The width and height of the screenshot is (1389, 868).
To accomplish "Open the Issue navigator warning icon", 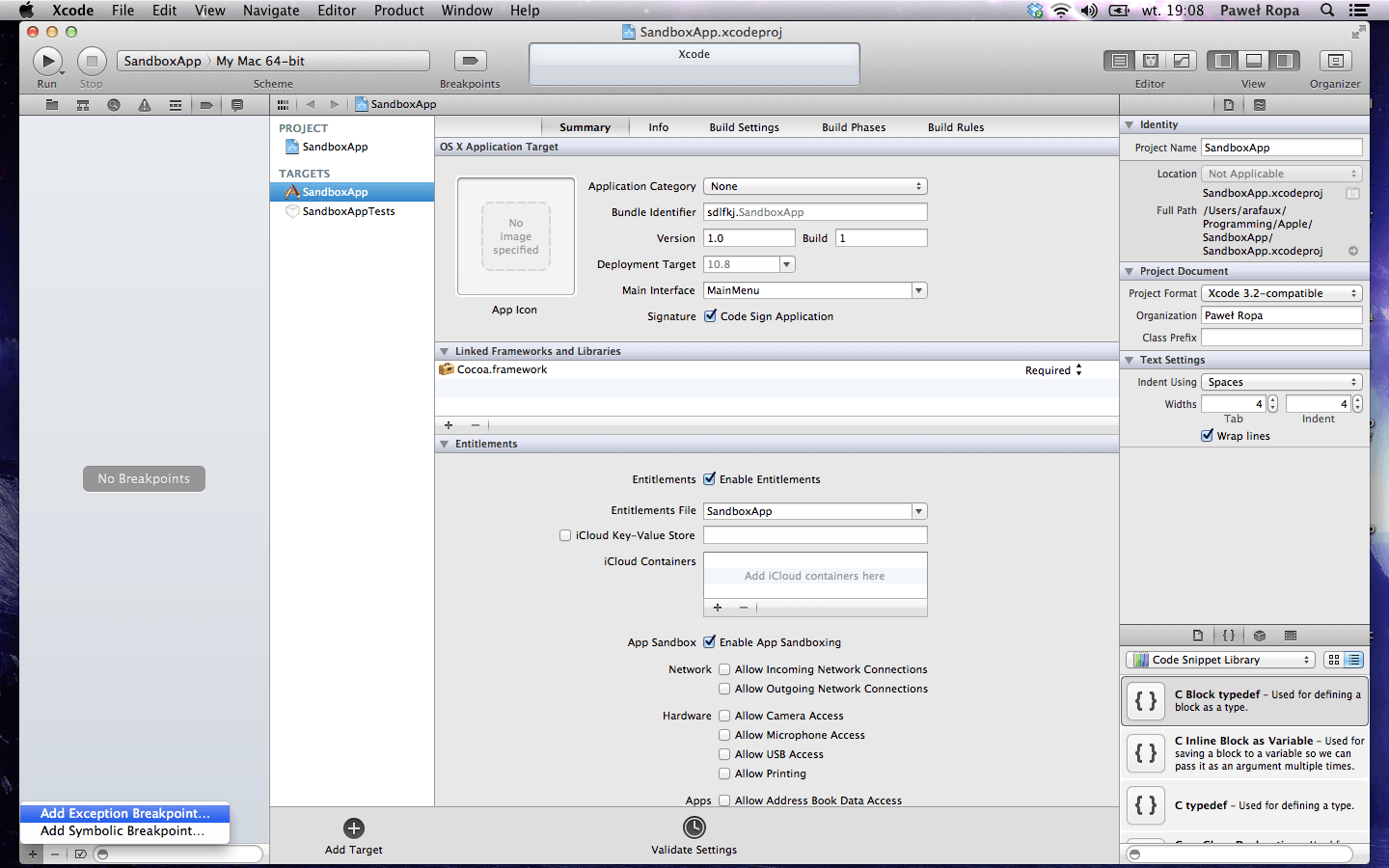I will [x=145, y=104].
